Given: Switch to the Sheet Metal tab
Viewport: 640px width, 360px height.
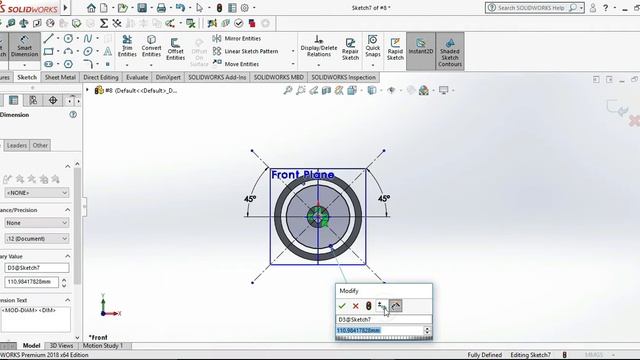Looking at the screenshot, I should pos(60,77).
